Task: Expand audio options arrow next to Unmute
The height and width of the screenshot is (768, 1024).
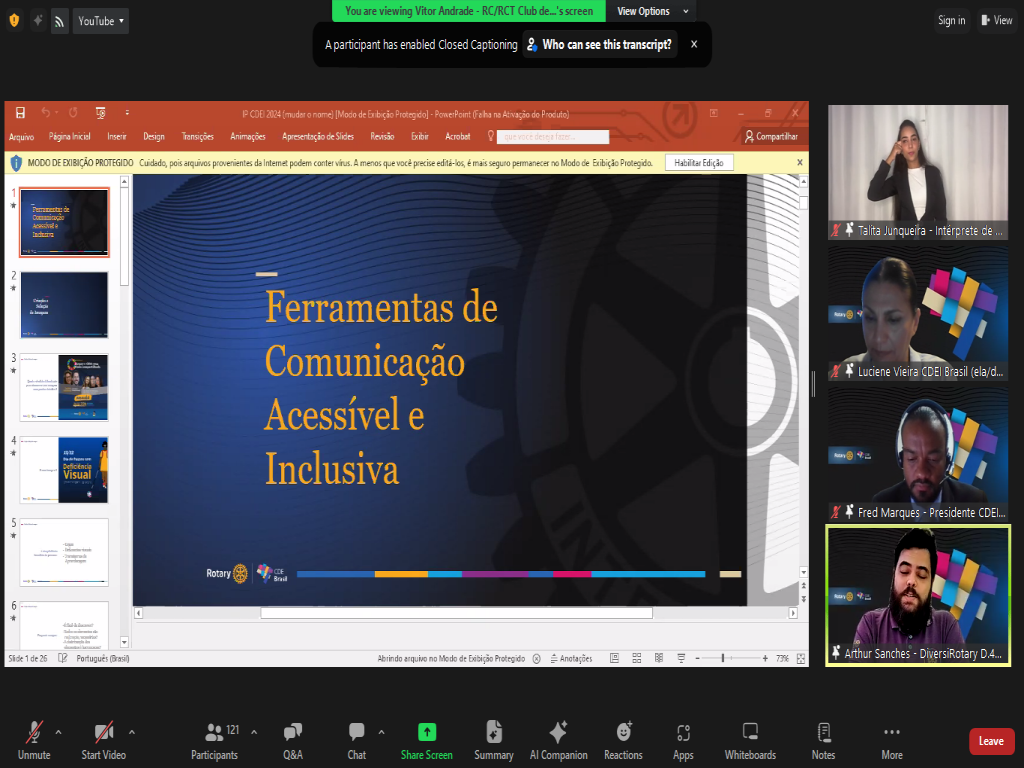Action: pyautogui.click(x=58, y=731)
